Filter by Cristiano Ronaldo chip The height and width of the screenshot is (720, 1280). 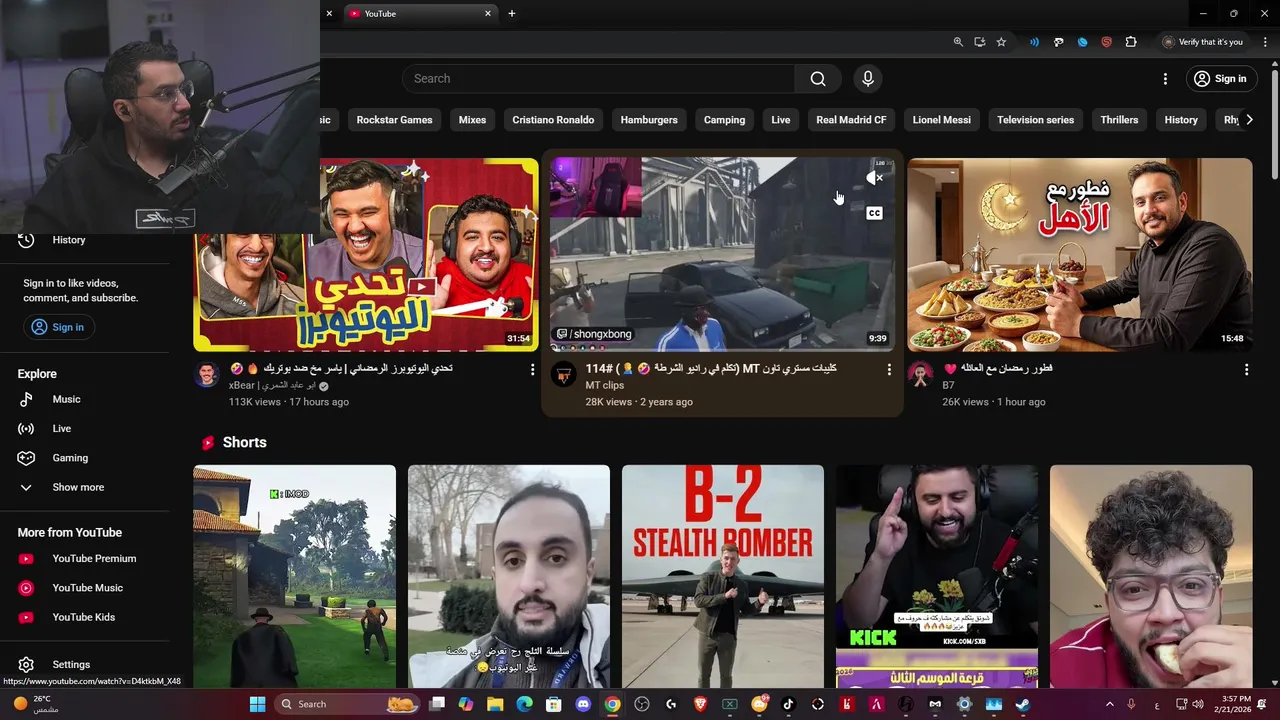(x=553, y=120)
